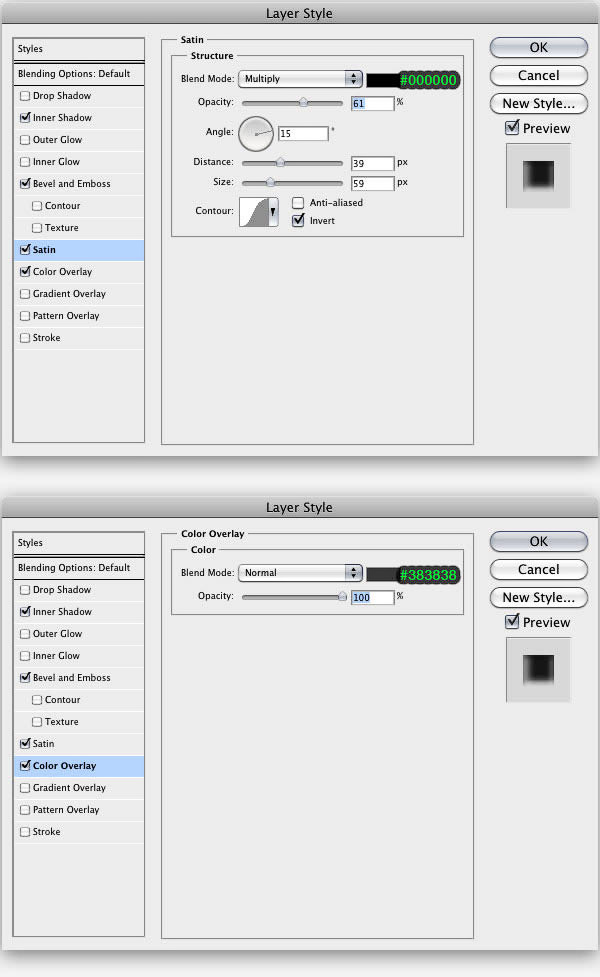
Task: Check Contour sub-option in Satin dialog
Action: [x=37, y=206]
